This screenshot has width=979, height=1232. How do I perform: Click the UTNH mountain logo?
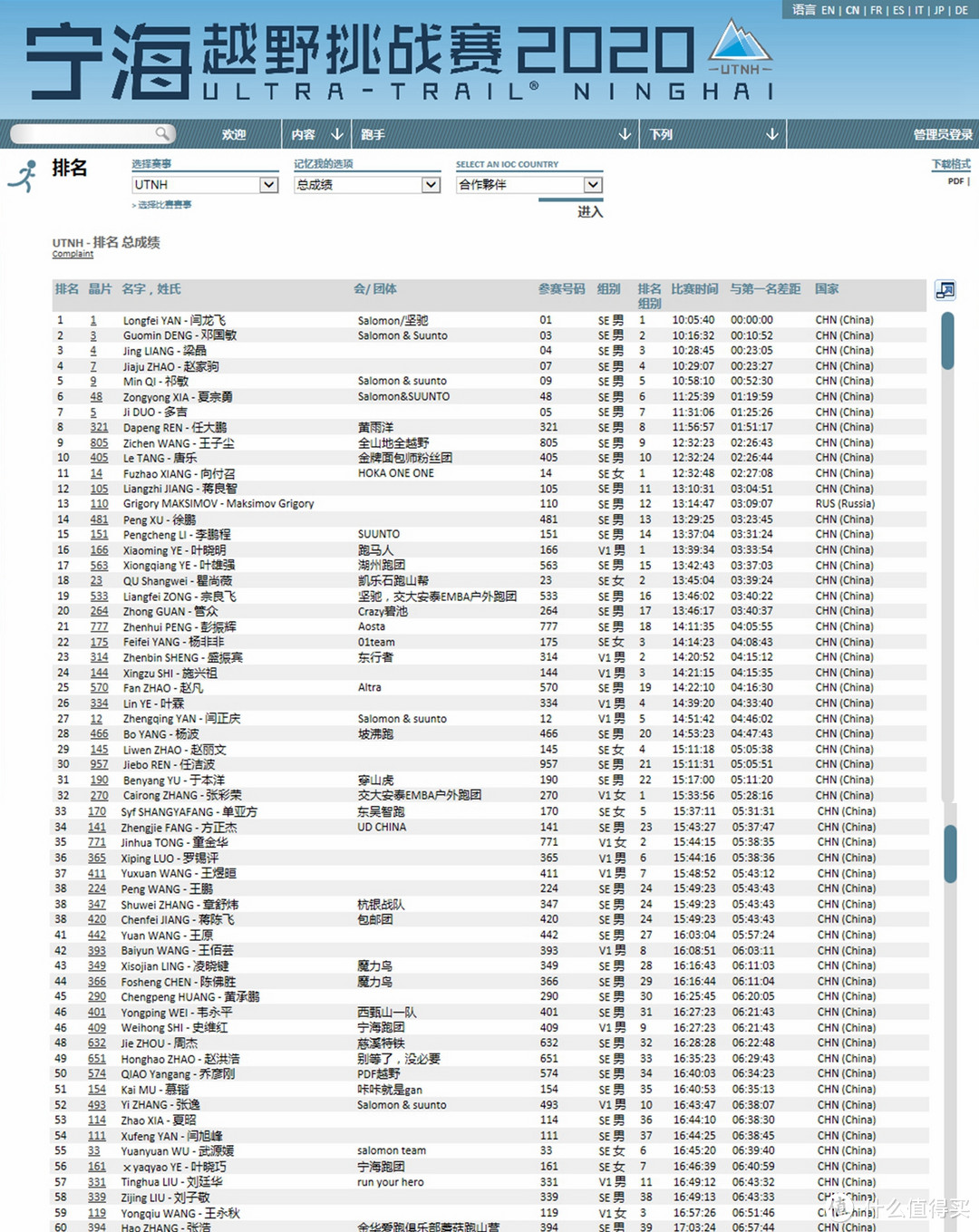[x=740, y=48]
